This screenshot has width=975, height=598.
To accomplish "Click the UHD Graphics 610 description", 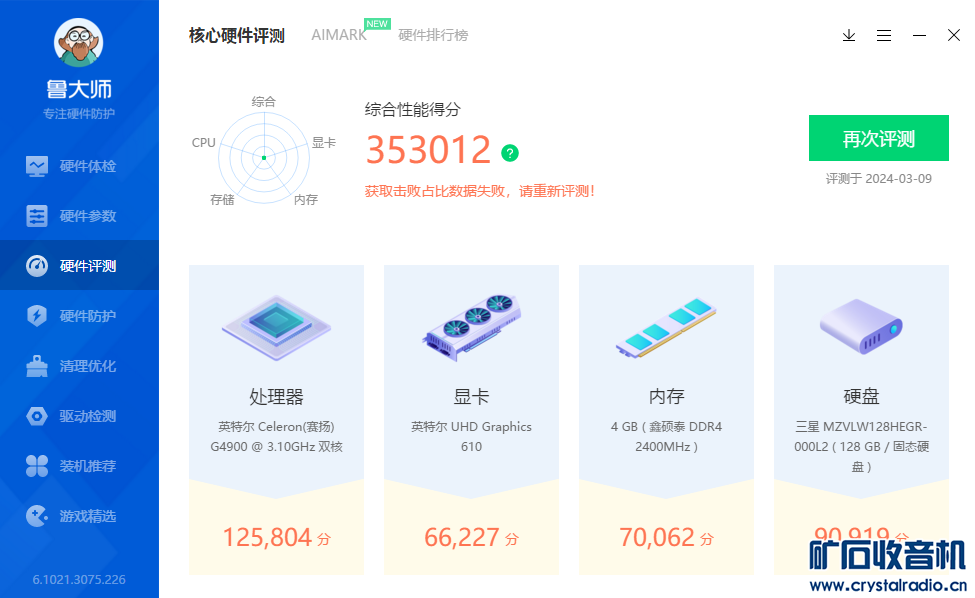I will (471, 437).
